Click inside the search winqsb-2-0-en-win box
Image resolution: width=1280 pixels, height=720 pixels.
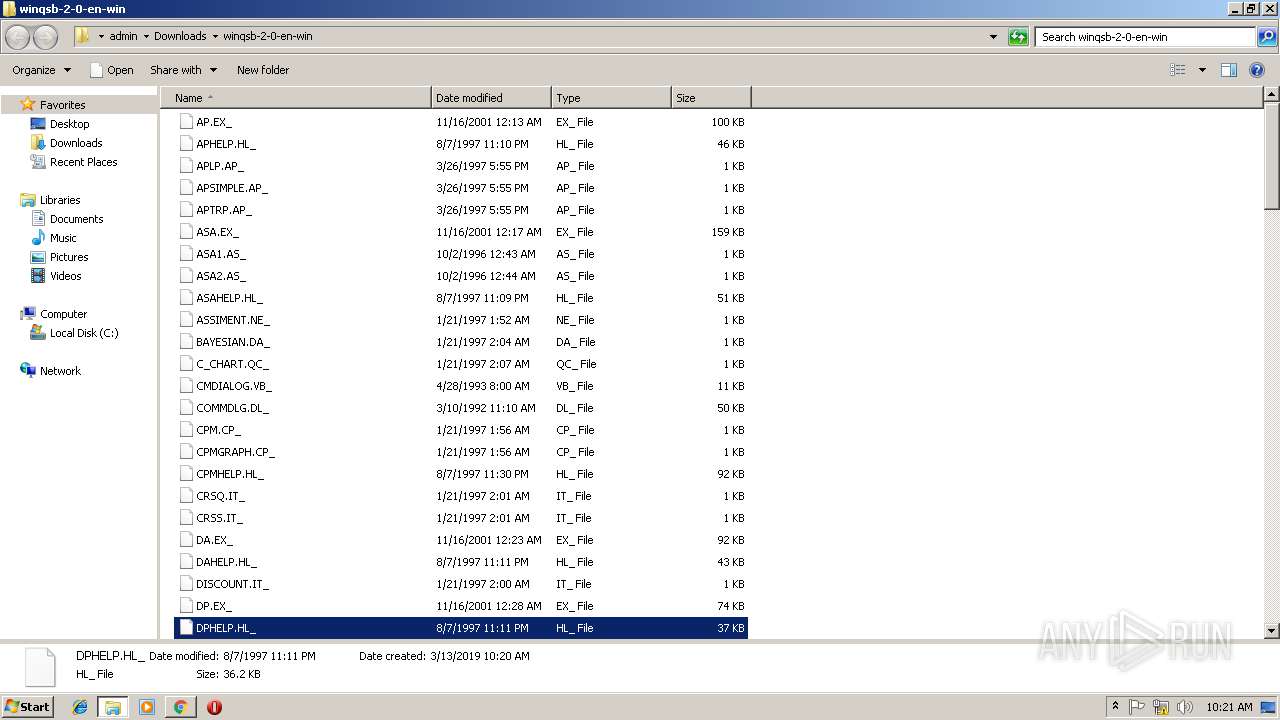pyautogui.click(x=1146, y=37)
